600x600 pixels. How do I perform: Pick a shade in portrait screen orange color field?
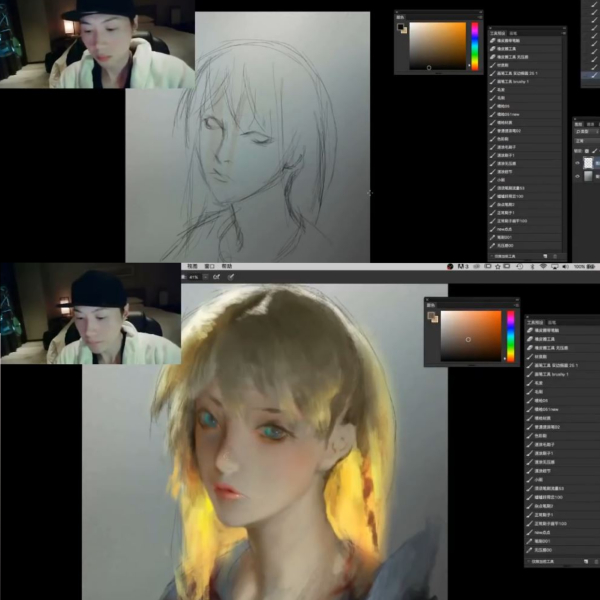(x=471, y=336)
